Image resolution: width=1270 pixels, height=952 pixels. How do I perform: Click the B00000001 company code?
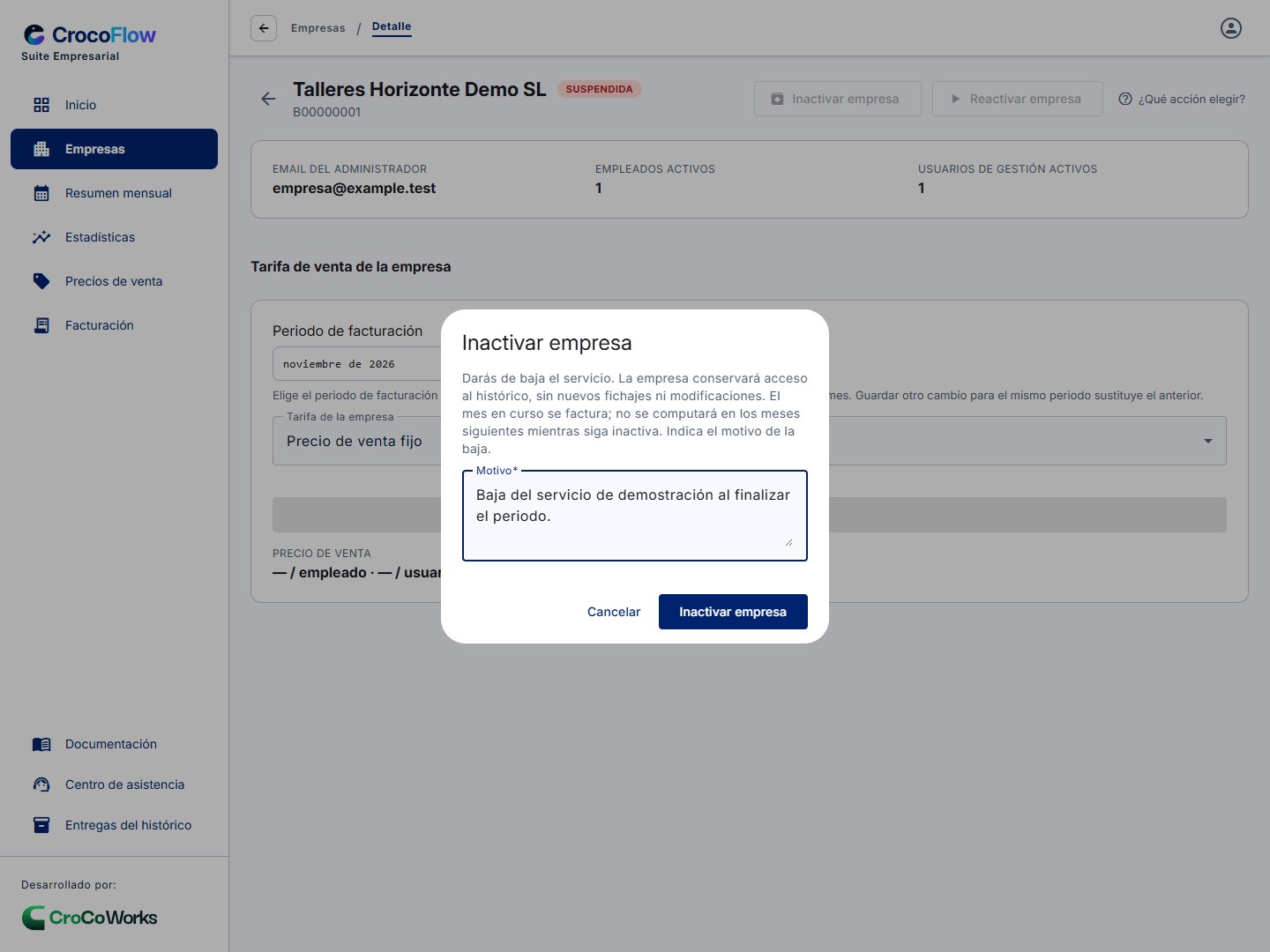(326, 112)
